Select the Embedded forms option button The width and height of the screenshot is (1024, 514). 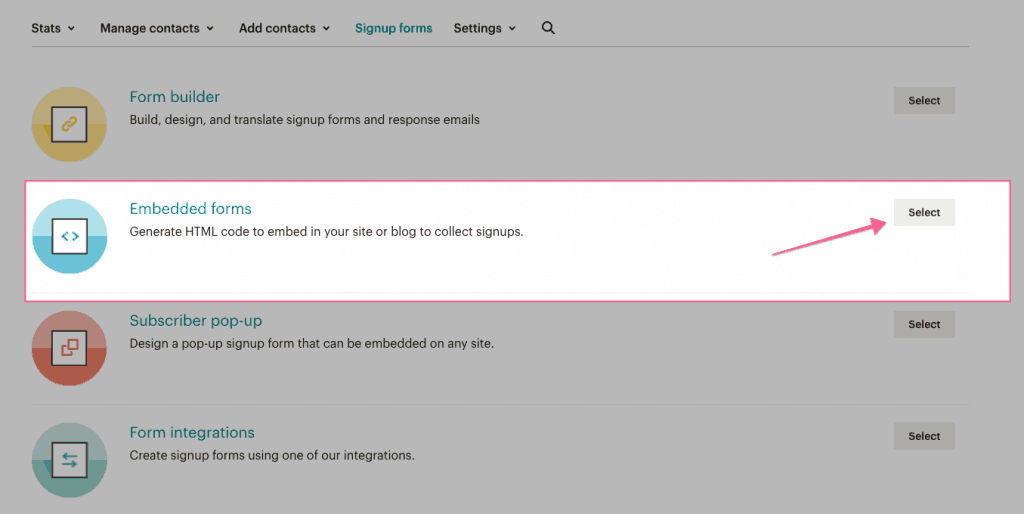[x=924, y=212]
